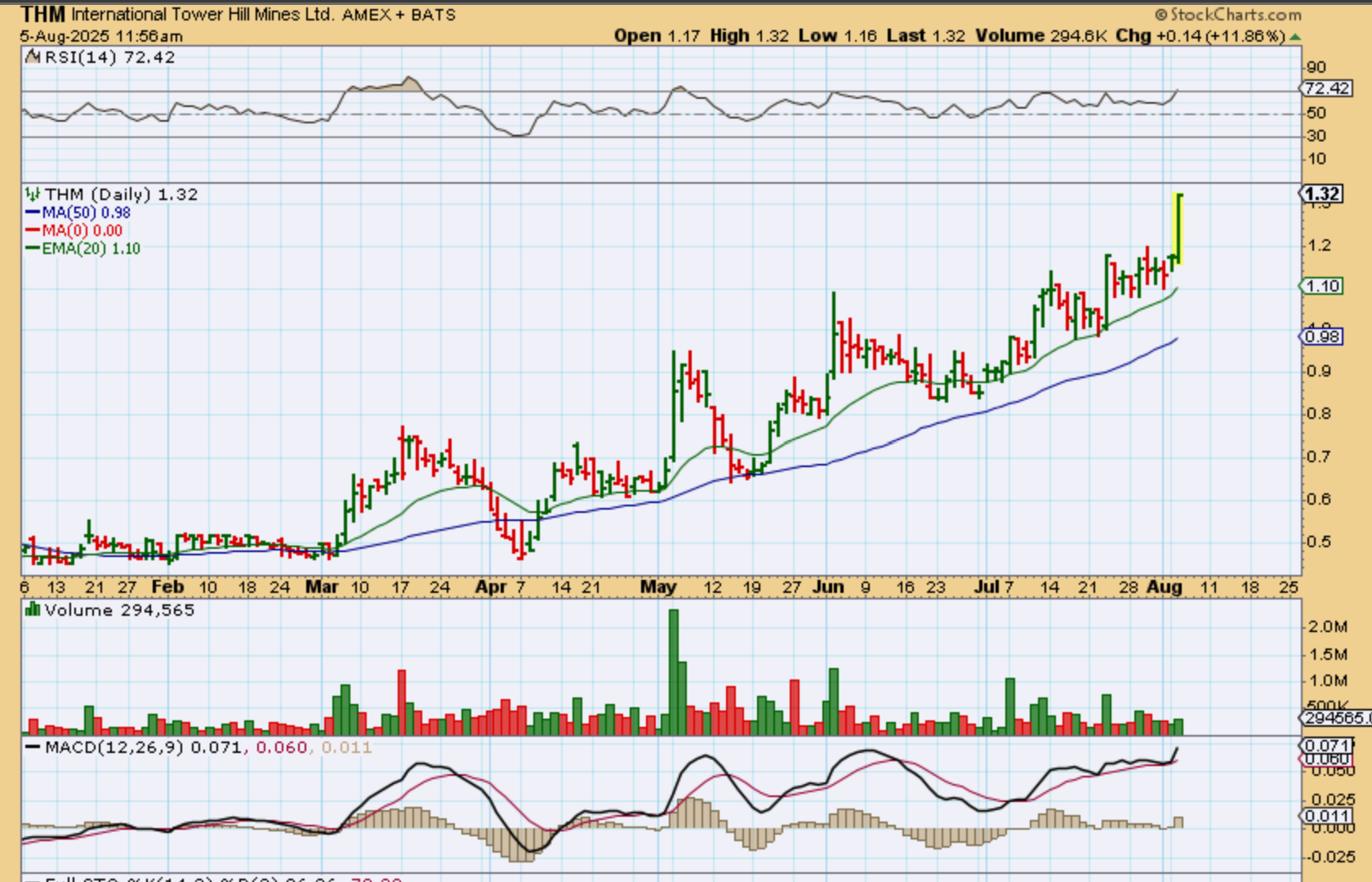Screen dimensions: 1372x882
Task: Click the green EMA(20) legend line marker
Action: click(33, 248)
